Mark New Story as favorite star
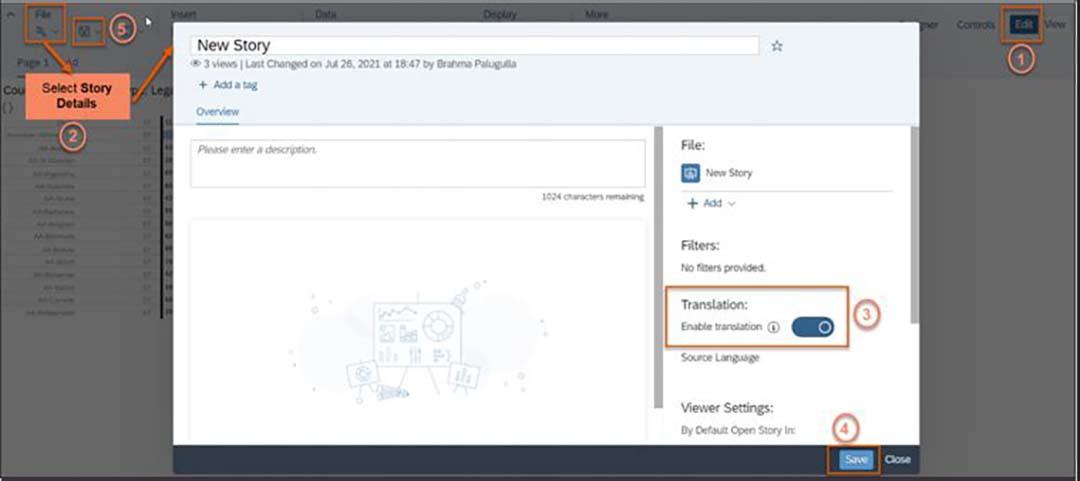This screenshot has height=481, width=1080. 777,45
